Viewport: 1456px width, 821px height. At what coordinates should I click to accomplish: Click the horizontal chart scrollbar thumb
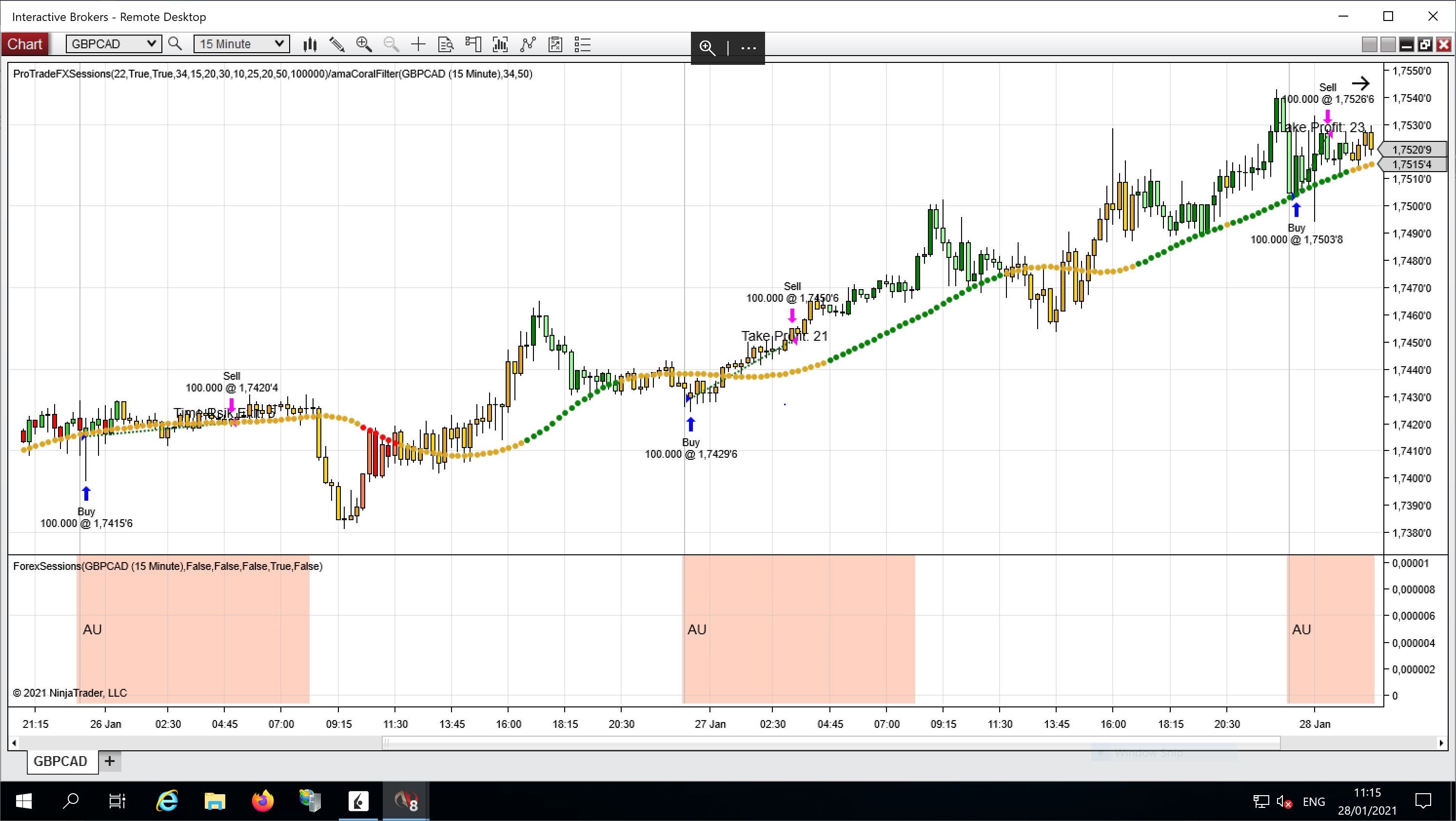(831, 743)
